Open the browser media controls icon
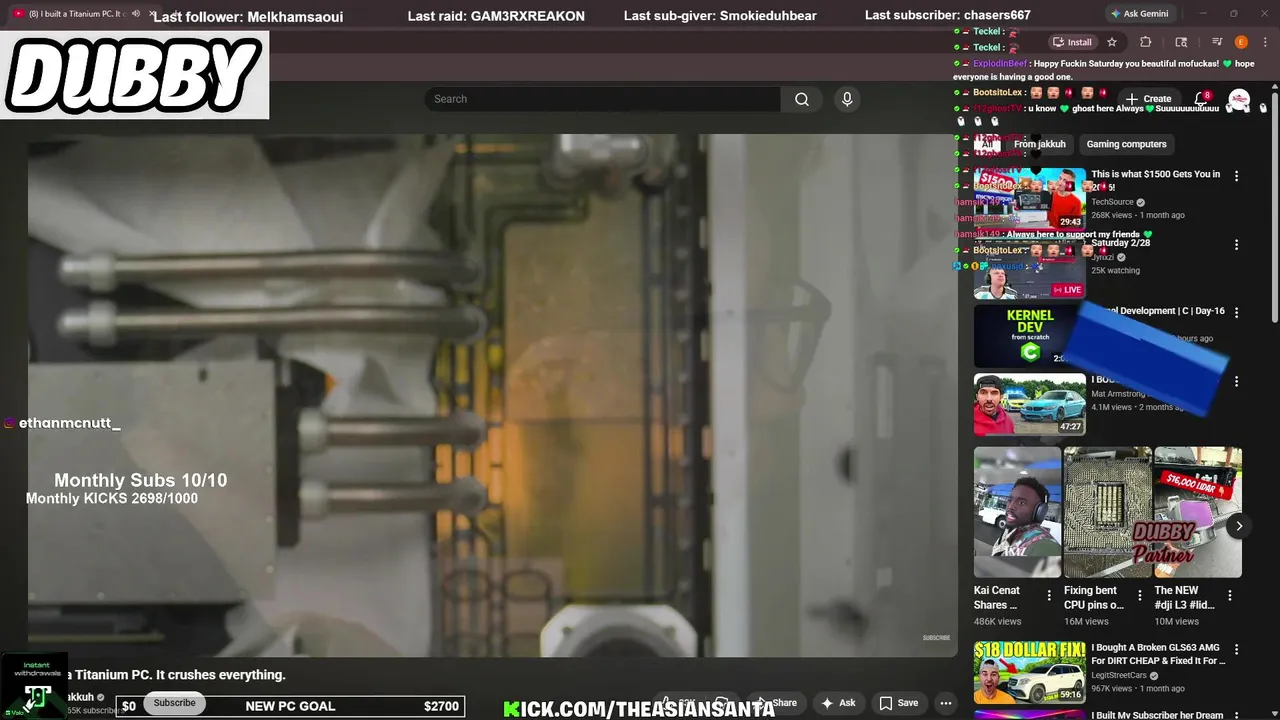Viewport: 1280px width, 720px height. point(1217,42)
